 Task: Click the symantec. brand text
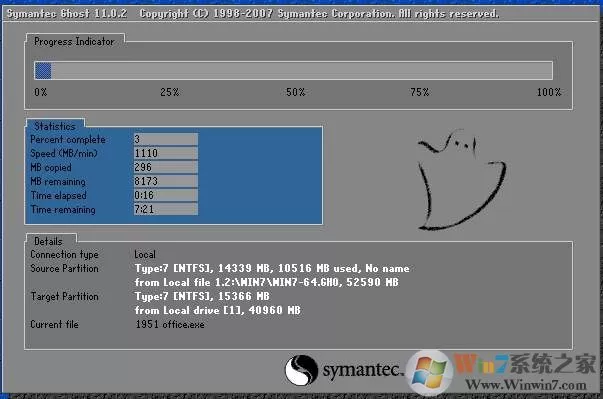point(363,370)
